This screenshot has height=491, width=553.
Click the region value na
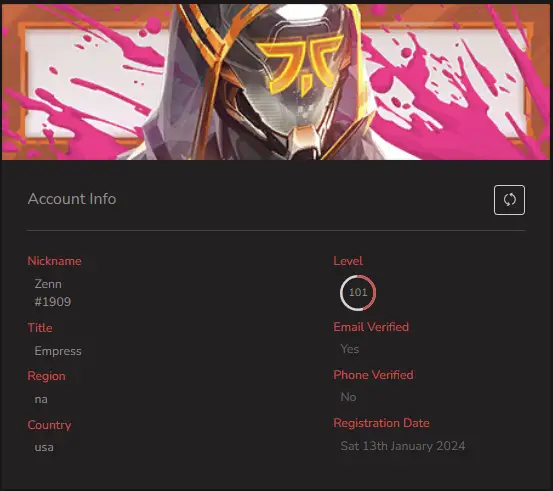pyautogui.click(x=41, y=400)
